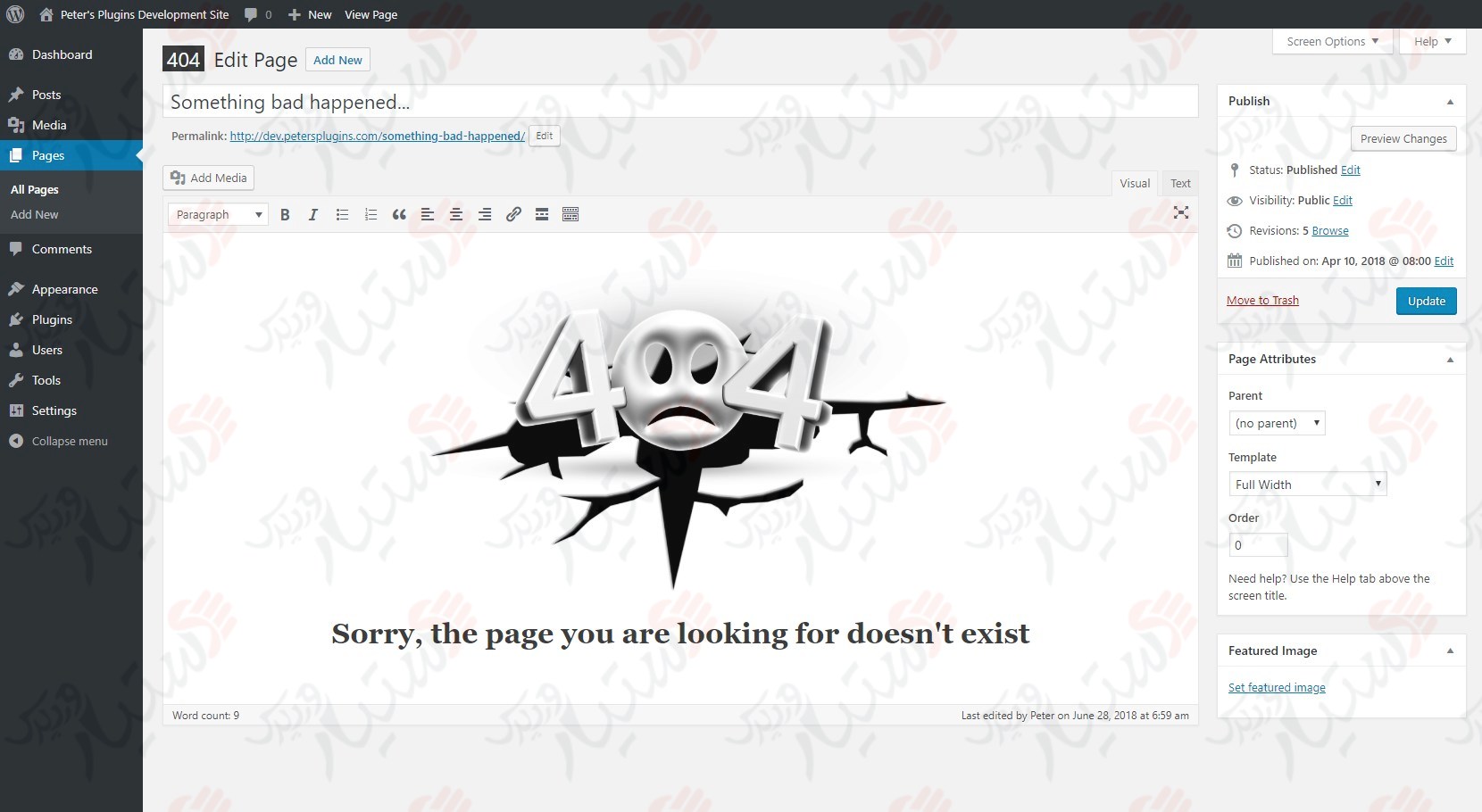Open the Parent page dropdown
The height and width of the screenshot is (812, 1482).
(x=1277, y=423)
